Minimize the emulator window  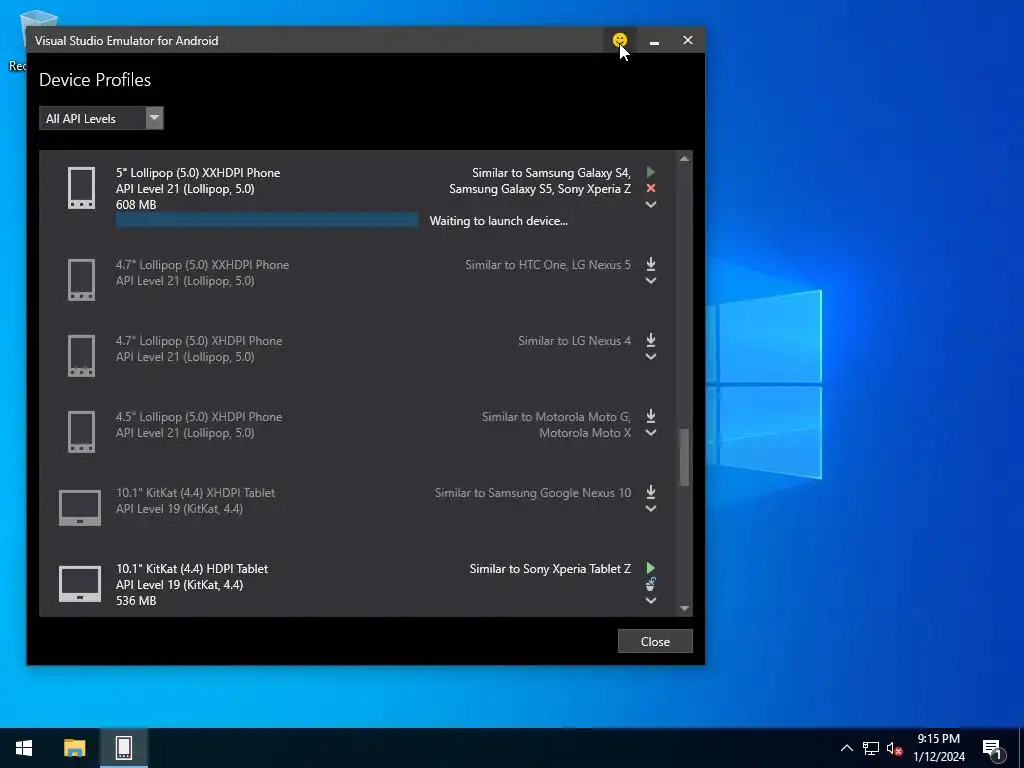(654, 40)
